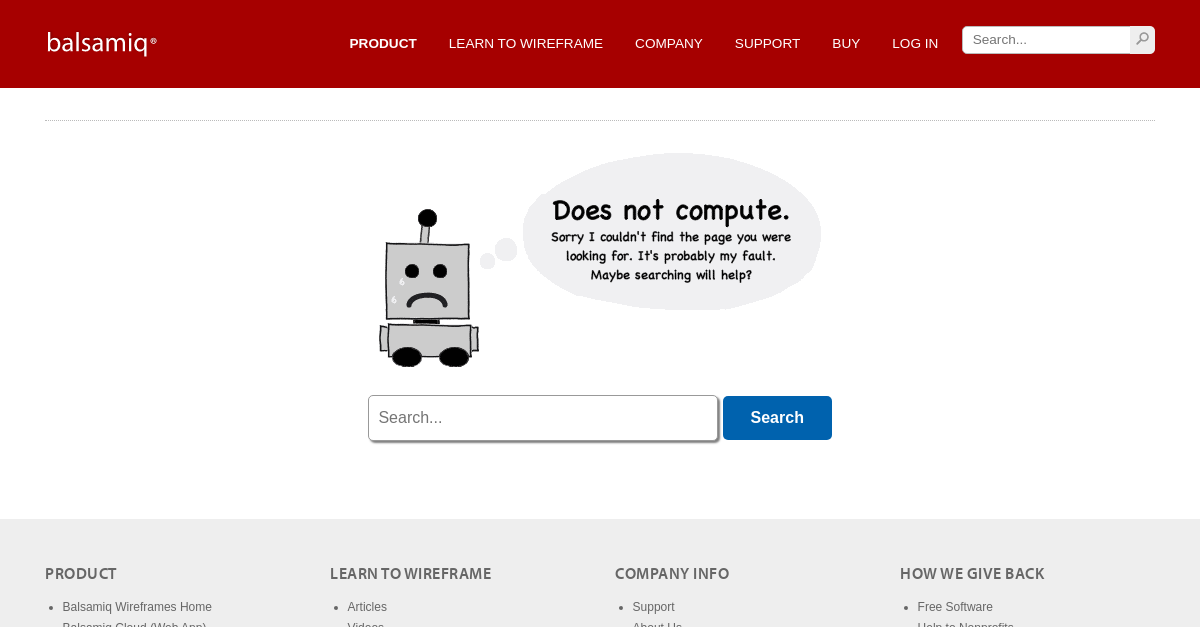This screenshot has width=1200, height=627.
Task: Open the PRODUCT menu
Action: coord(383,44)
